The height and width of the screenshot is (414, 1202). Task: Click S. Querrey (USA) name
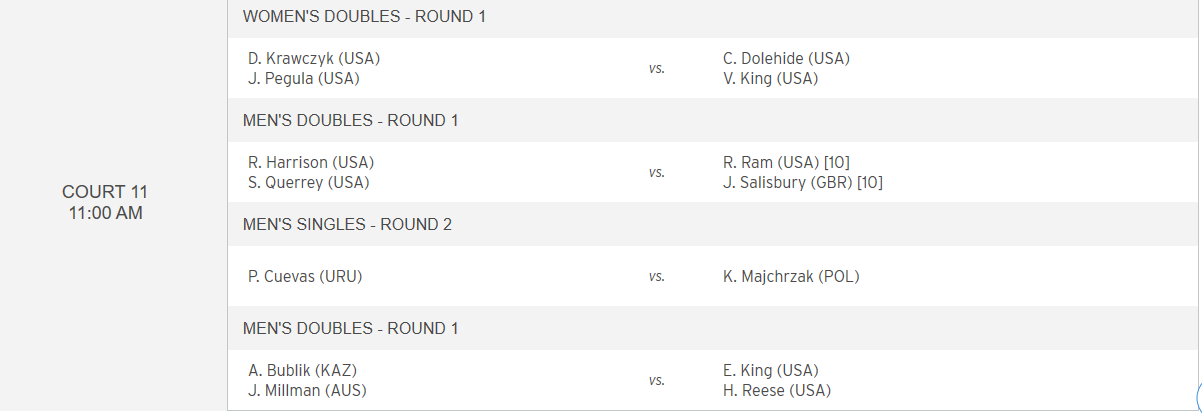(x=309, y=182)
